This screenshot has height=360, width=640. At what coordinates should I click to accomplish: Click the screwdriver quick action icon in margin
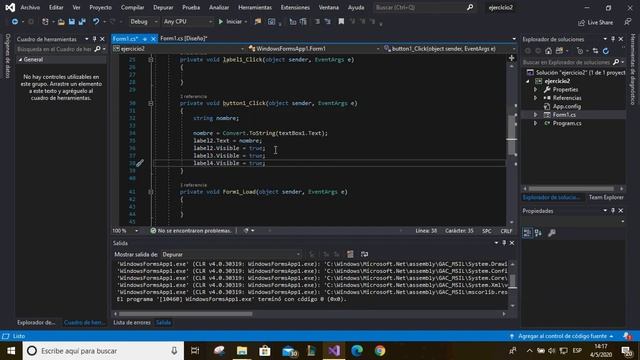(140, 163)
